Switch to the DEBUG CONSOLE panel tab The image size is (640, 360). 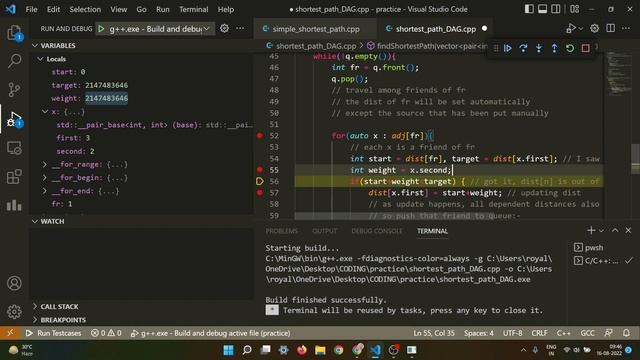point(377,231)
